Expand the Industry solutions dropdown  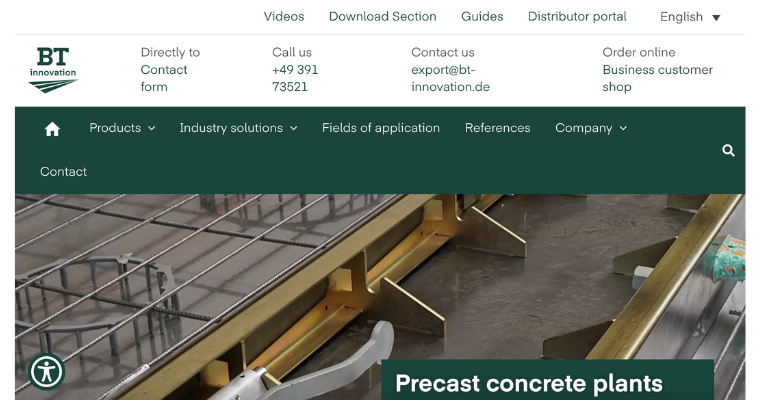click(238, 128)
